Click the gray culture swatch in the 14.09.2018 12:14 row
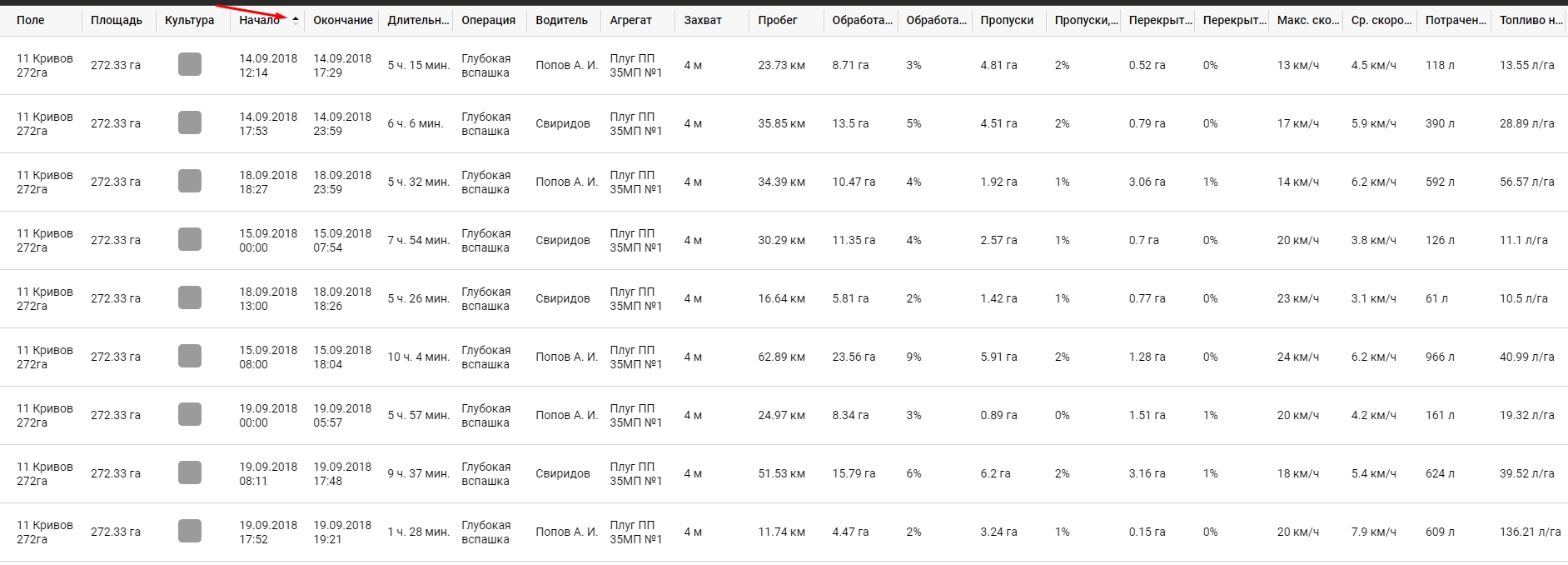The height and width of the screenshot is (565, 1568). (190, 65)
